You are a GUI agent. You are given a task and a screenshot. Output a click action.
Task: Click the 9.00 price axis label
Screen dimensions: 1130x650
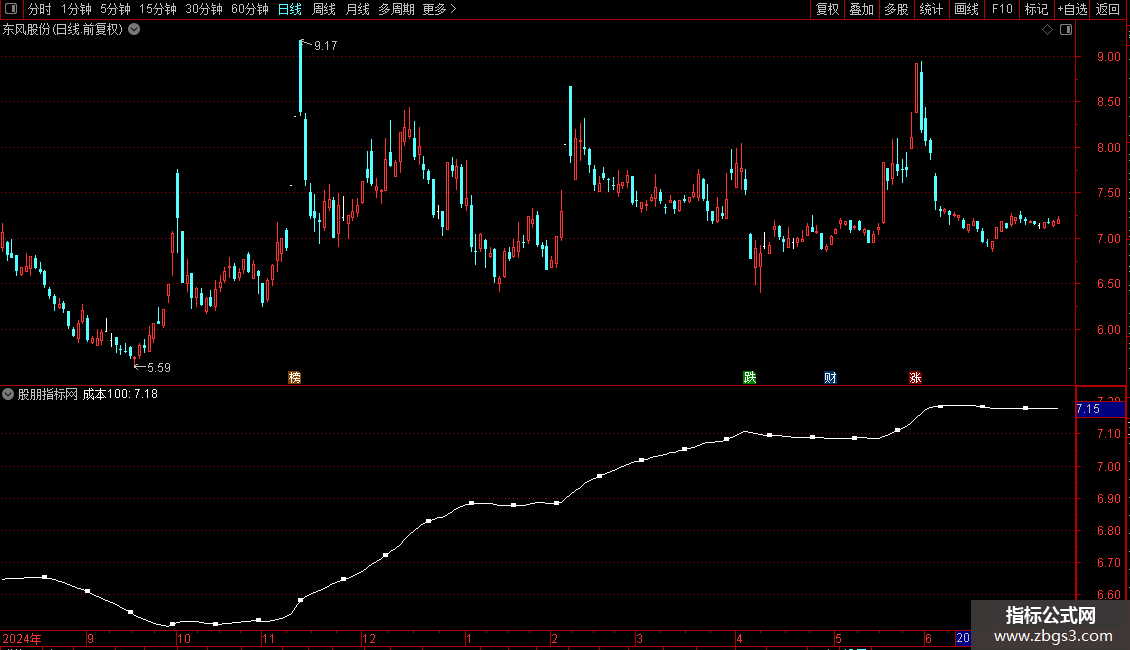(x=1108, y=57)
